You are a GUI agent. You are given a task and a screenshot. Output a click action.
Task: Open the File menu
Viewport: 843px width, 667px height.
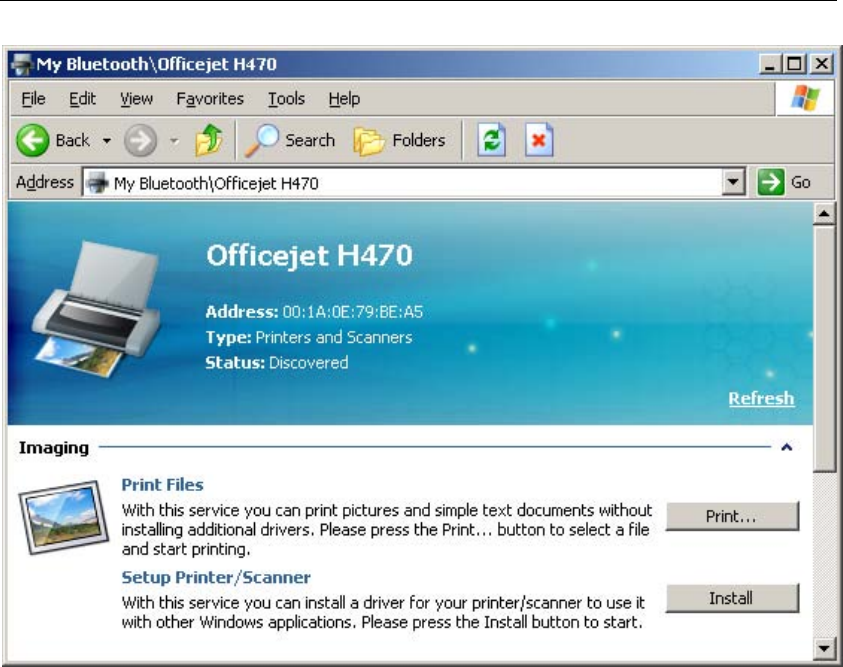[x=33, y=99]
